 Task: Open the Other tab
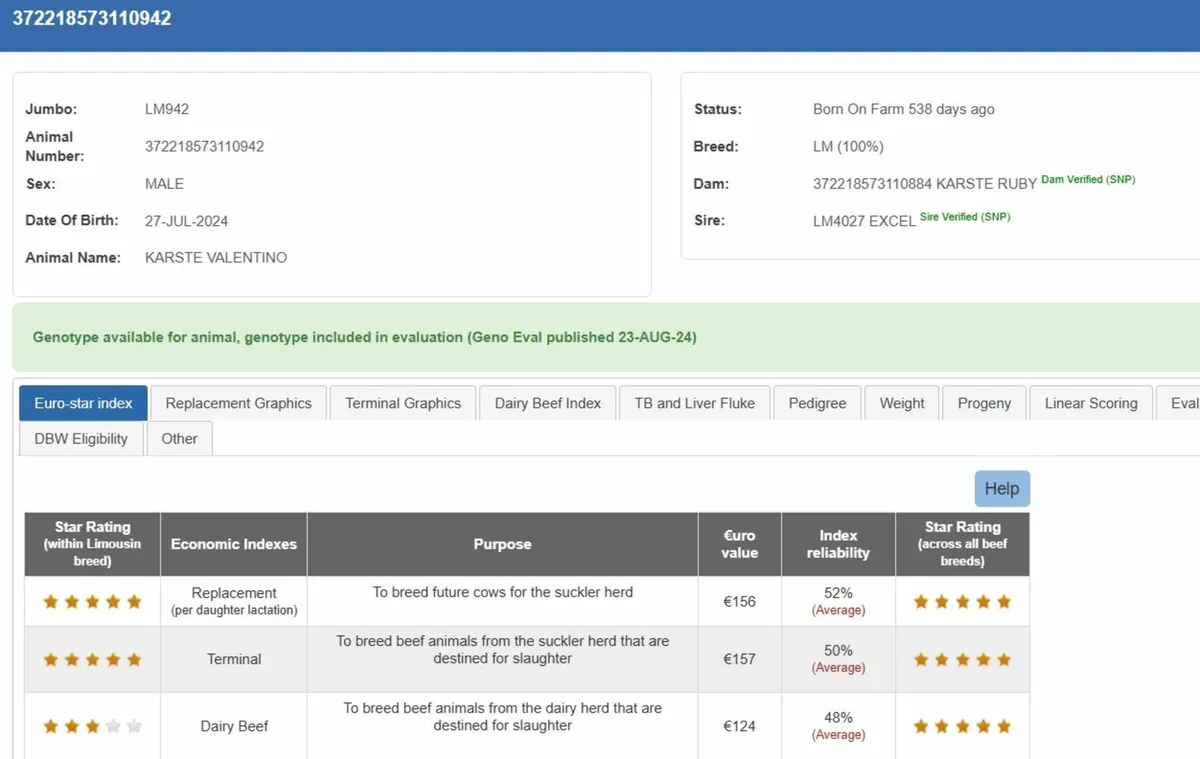179,438
